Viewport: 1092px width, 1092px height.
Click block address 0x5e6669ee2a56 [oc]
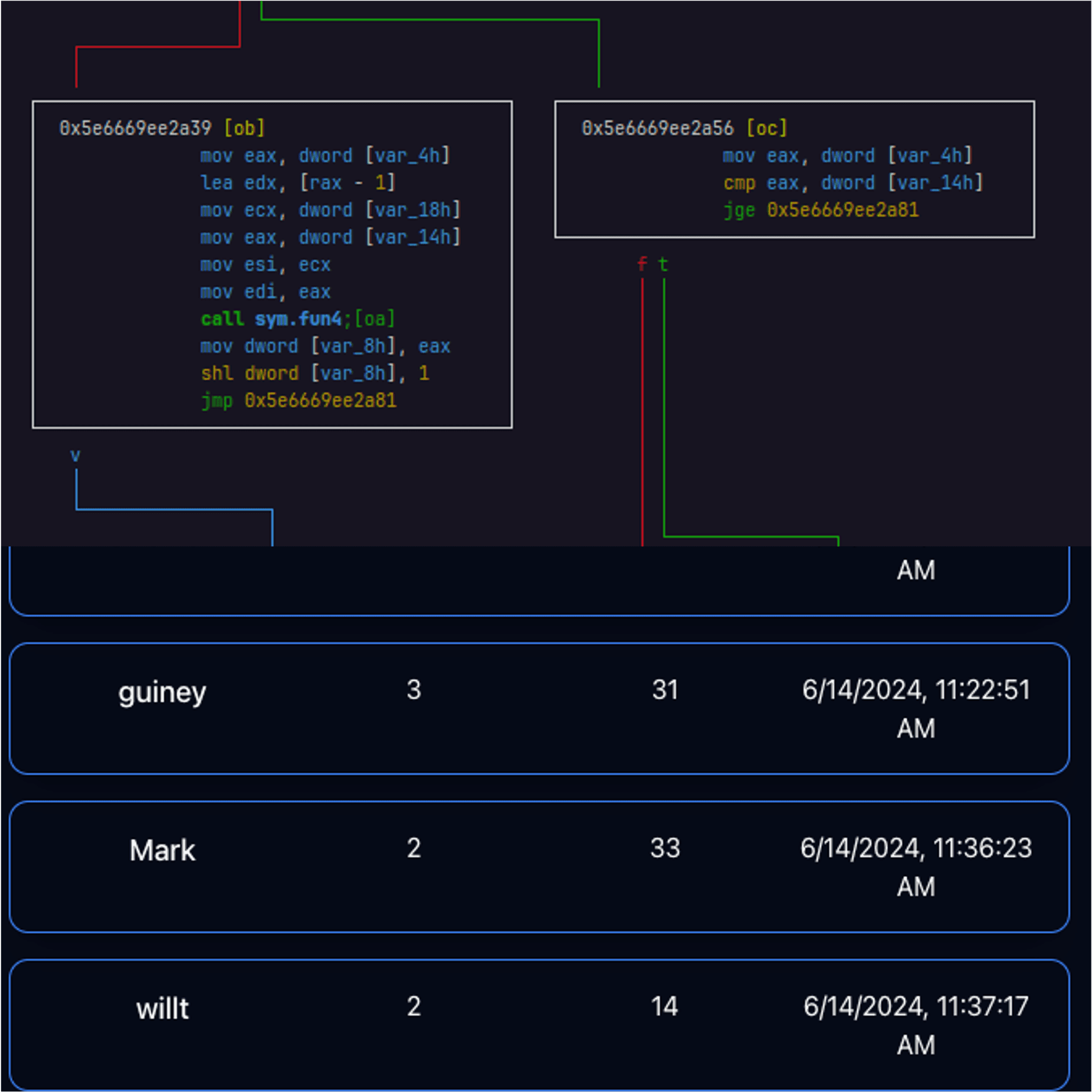pyautogui.click(x=684, y=128)
